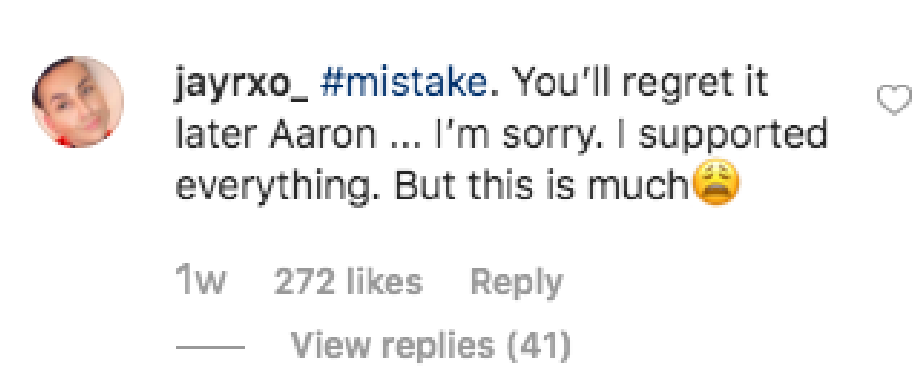Expand View replies (41)

pyautogui.click(x=430, y=346)
